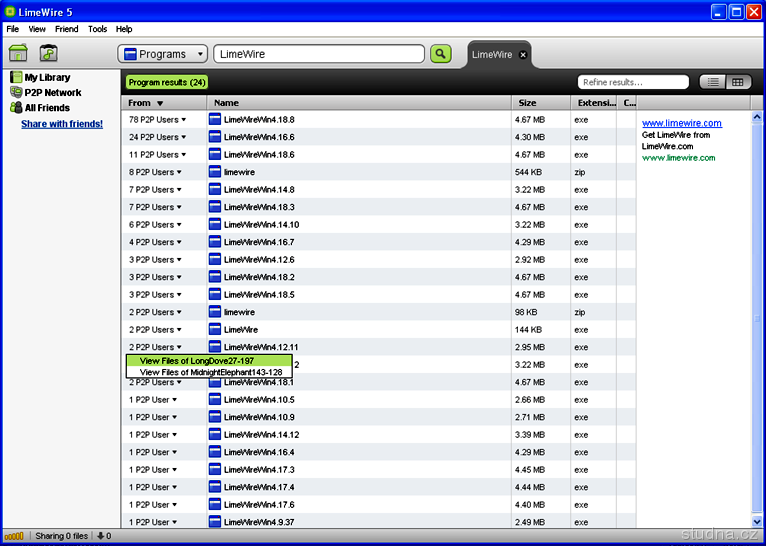Image resolution: width=766 pixels, height=546 pixels.
Task: Click the vertical scrollbar thumb in results
Action: click(x=757, y=319)
